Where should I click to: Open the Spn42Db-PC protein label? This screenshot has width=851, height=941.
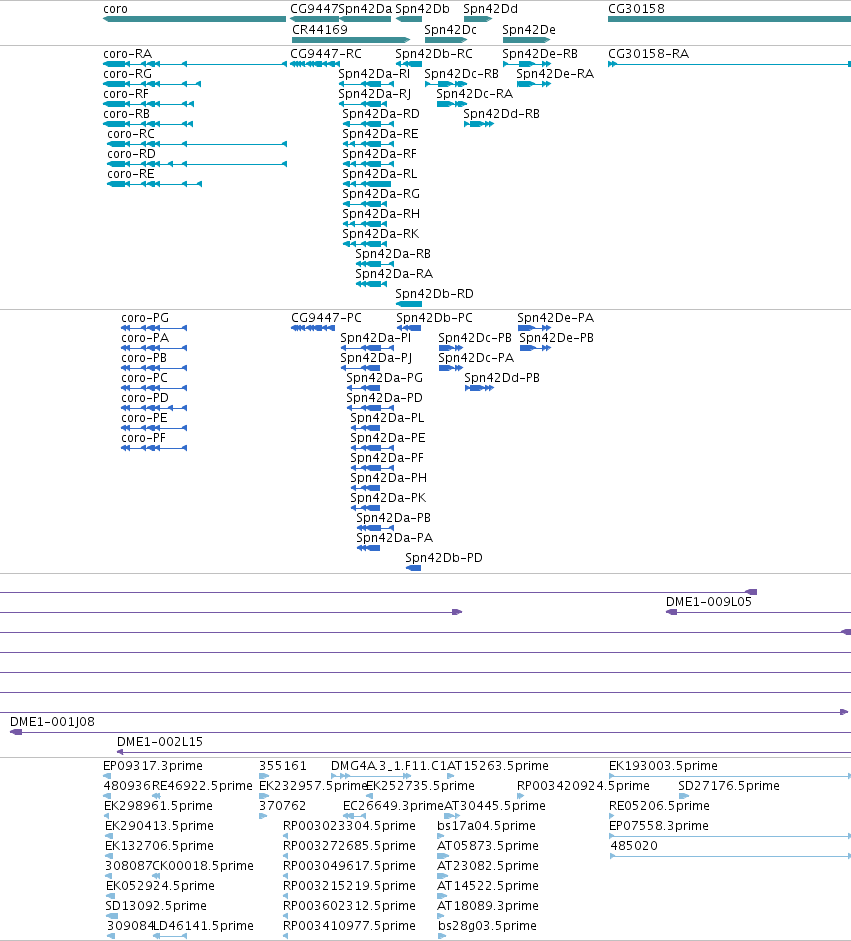[x=435, y=318]
